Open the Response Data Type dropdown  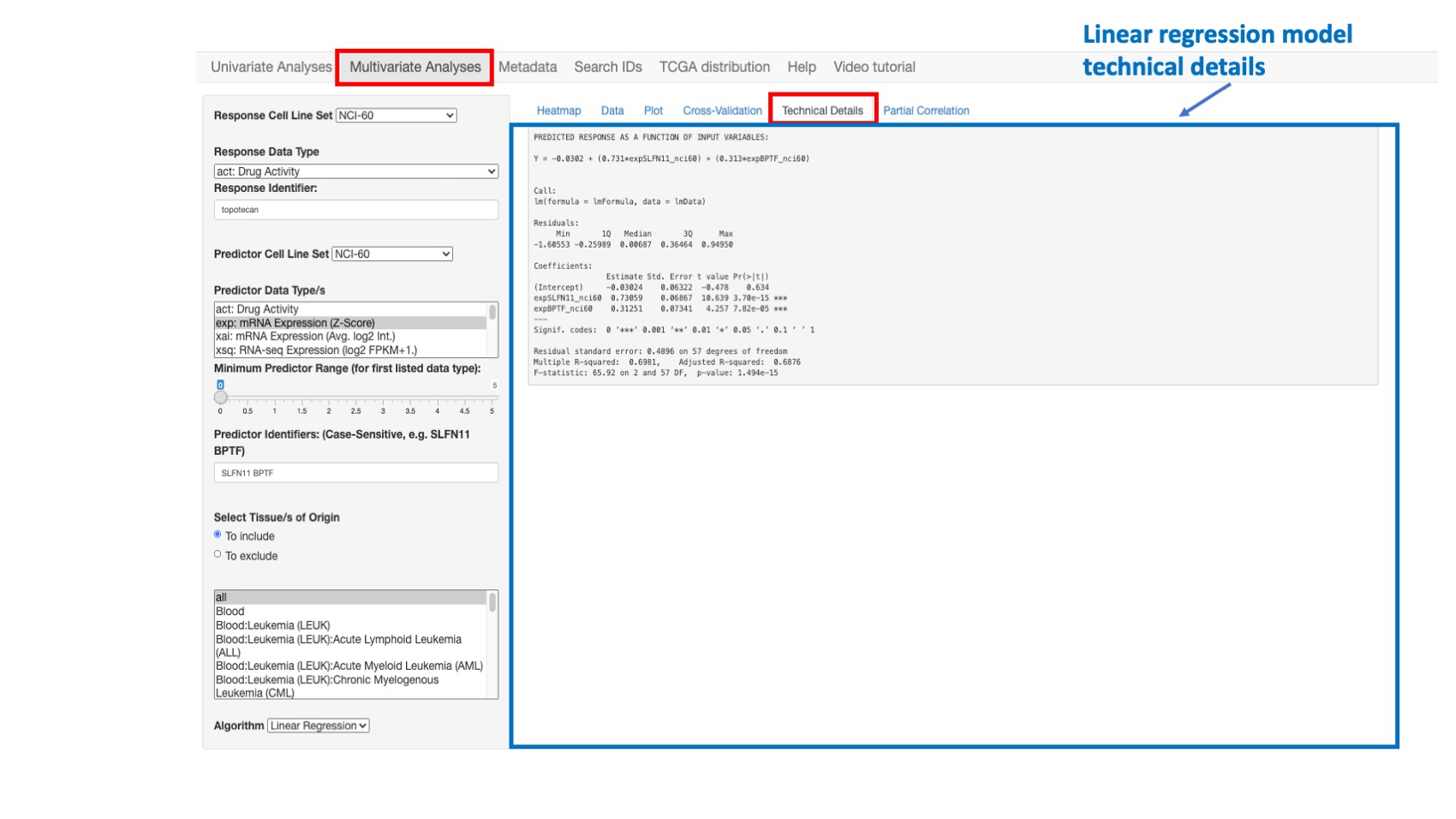(356, 171)
